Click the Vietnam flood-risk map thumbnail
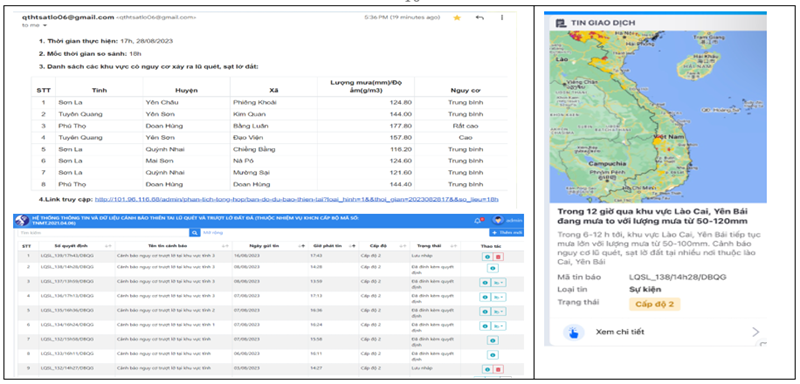 [658, 116]
